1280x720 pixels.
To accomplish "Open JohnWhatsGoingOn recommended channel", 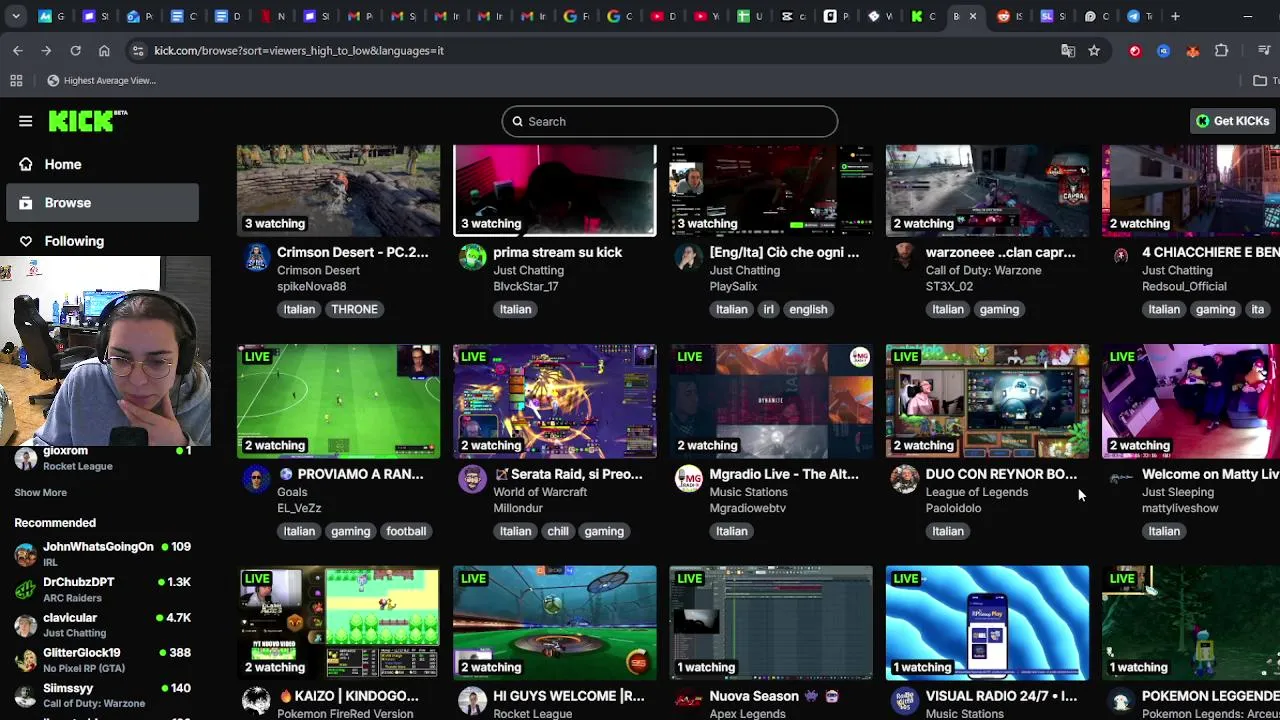I will coord(103,554).
